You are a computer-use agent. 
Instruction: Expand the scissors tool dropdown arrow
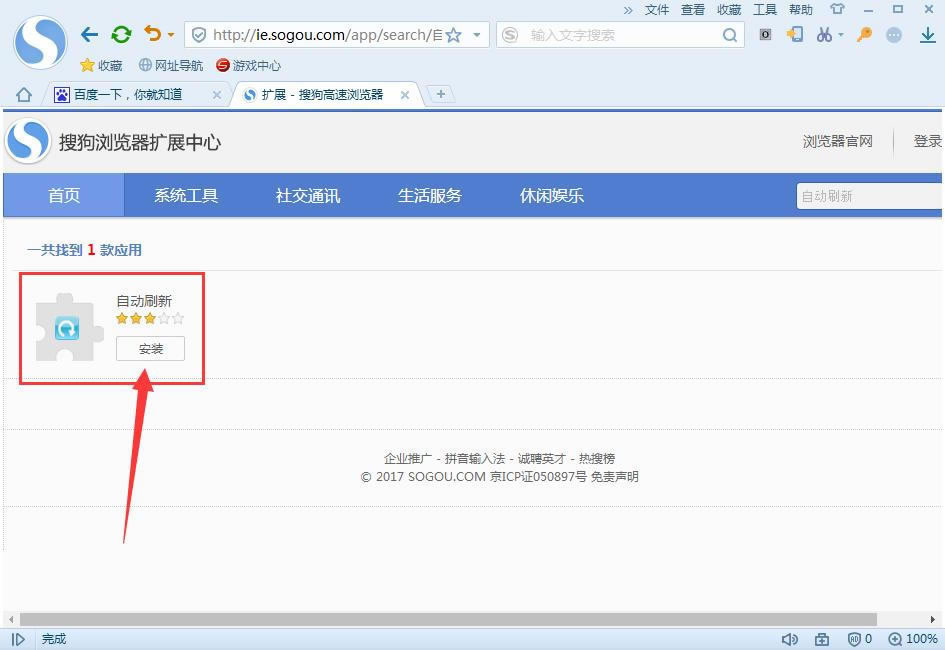[x=841, y=35]
